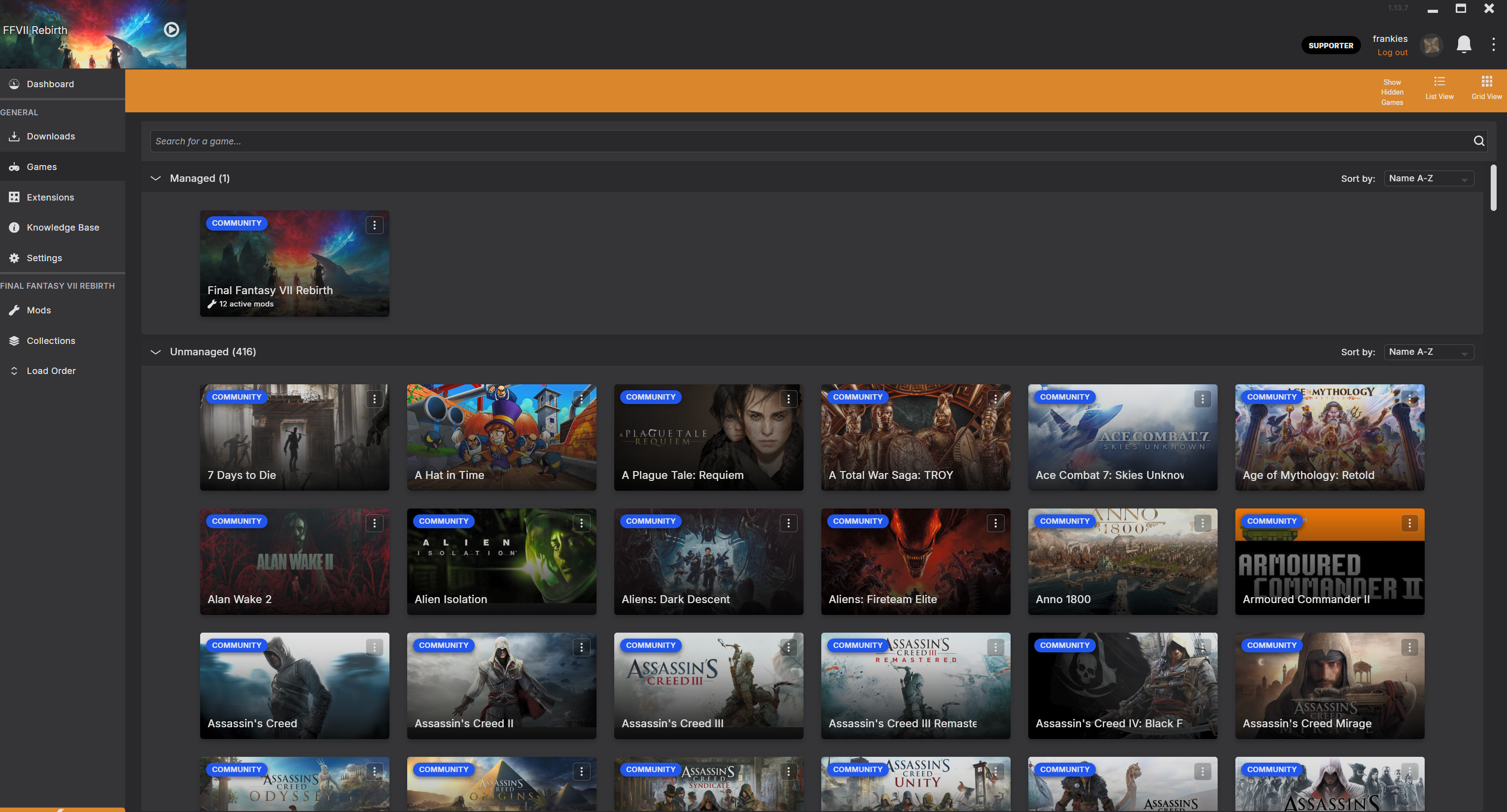Open Final Fantasy VII Rebirth card menu

tap(375, 225)
